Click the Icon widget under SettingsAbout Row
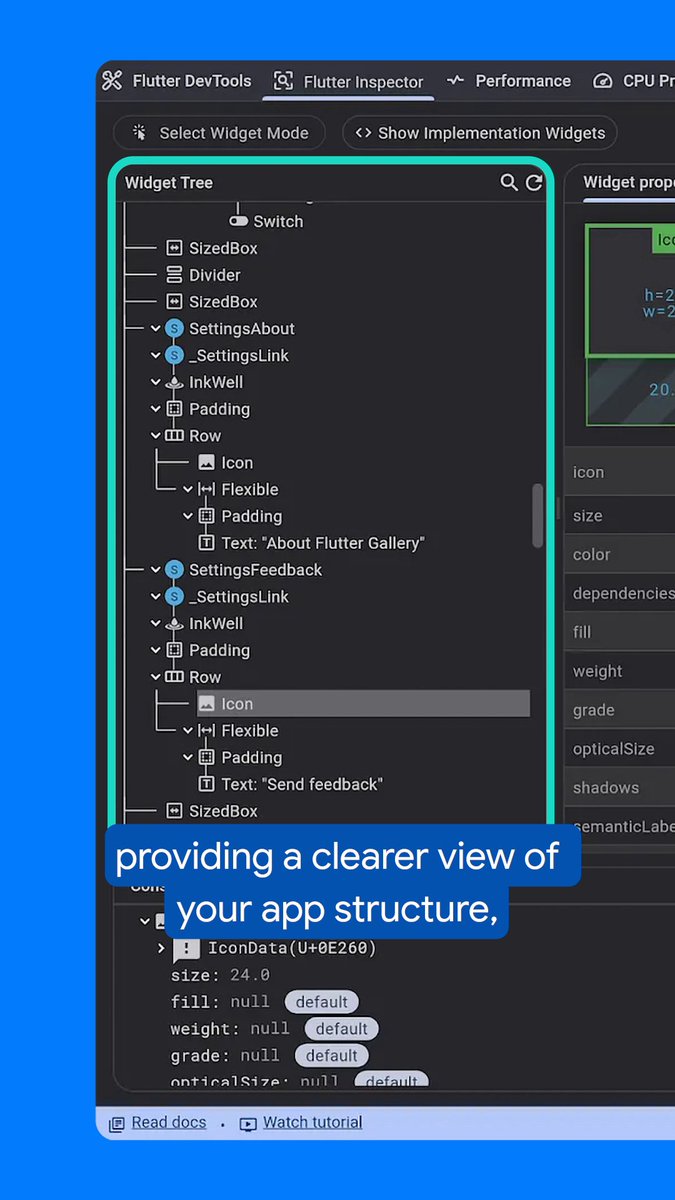 (x=225, y=462)
